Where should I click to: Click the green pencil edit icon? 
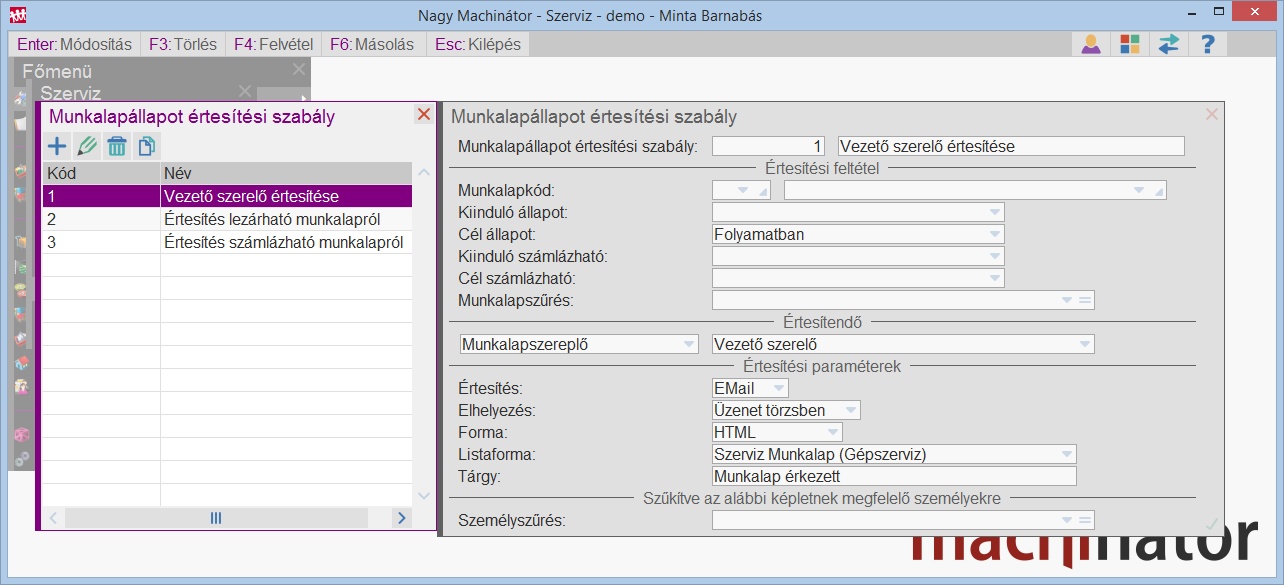[87, 146]
